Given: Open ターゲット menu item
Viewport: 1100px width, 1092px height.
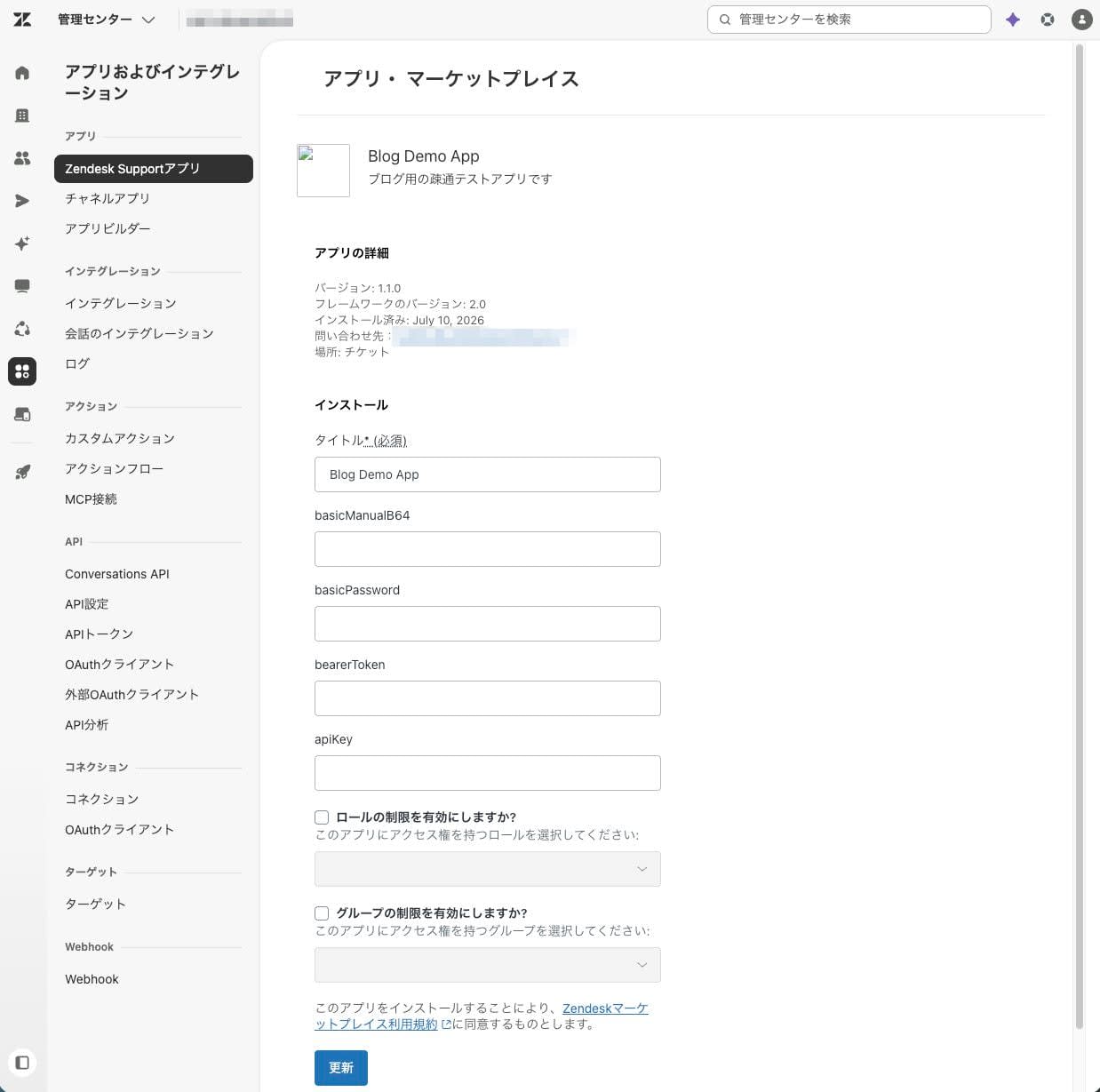Looking at the screenshot, I should click(x=96, y=905).
